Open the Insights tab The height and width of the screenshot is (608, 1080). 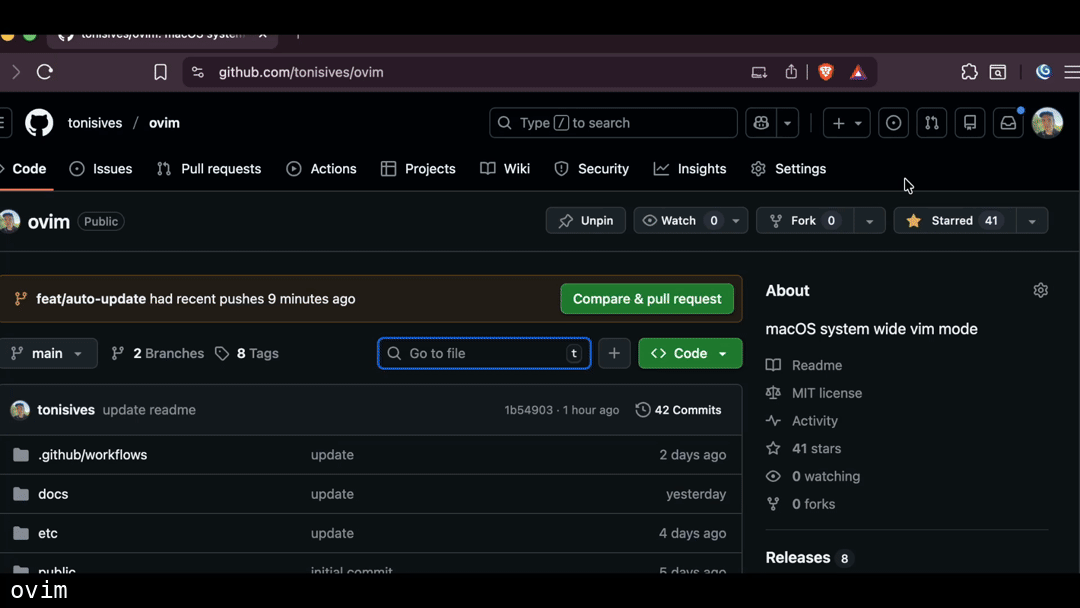(690, 169)
